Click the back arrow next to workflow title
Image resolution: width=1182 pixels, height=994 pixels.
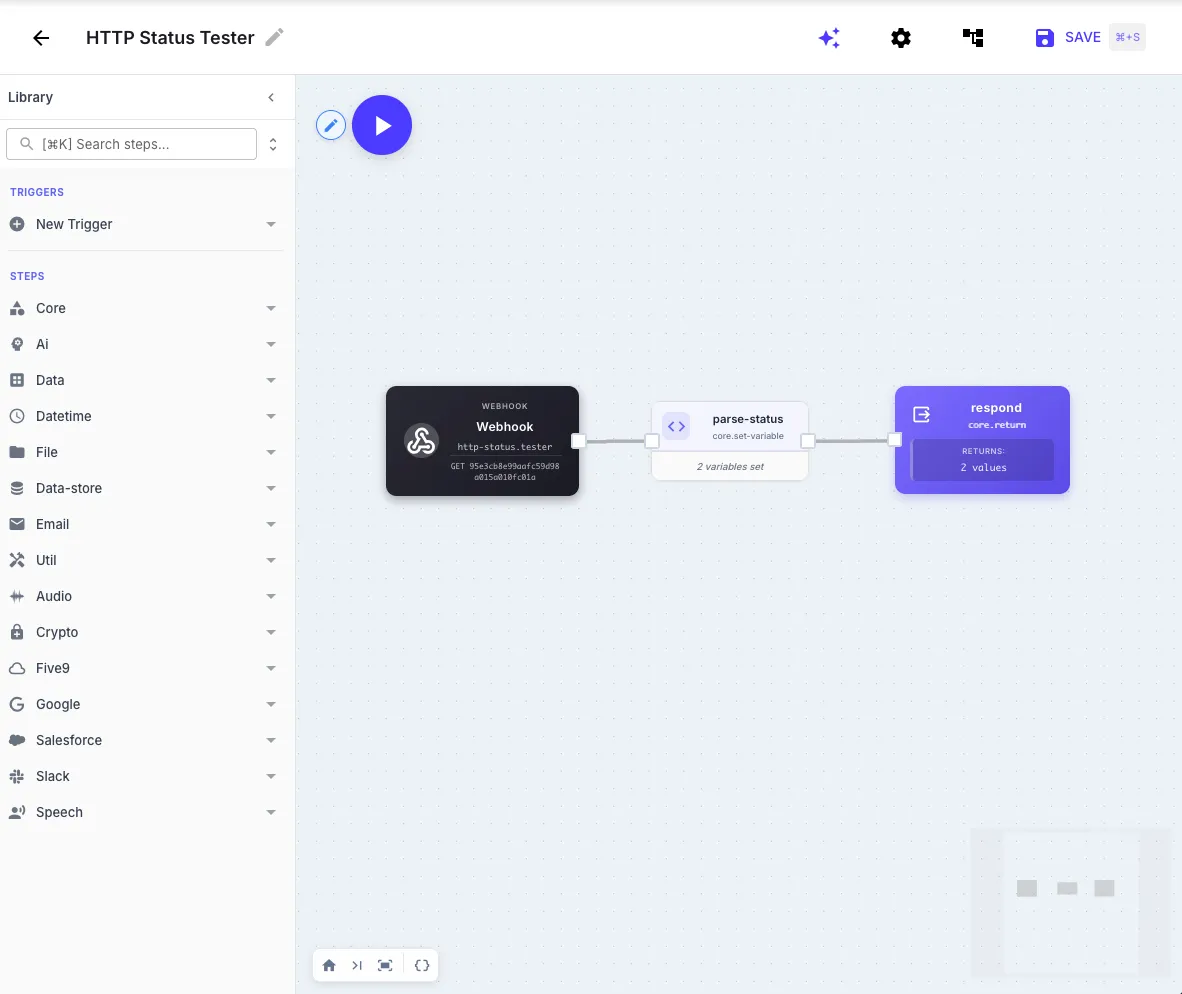click(40, 37)
